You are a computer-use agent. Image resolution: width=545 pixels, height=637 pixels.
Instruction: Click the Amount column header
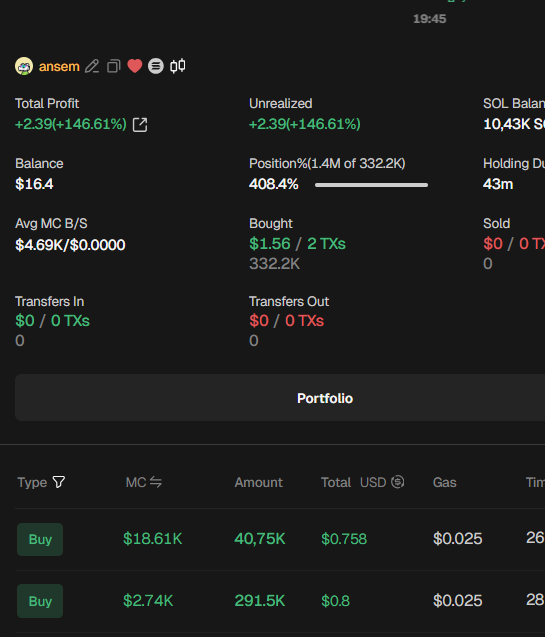[259, 482]
